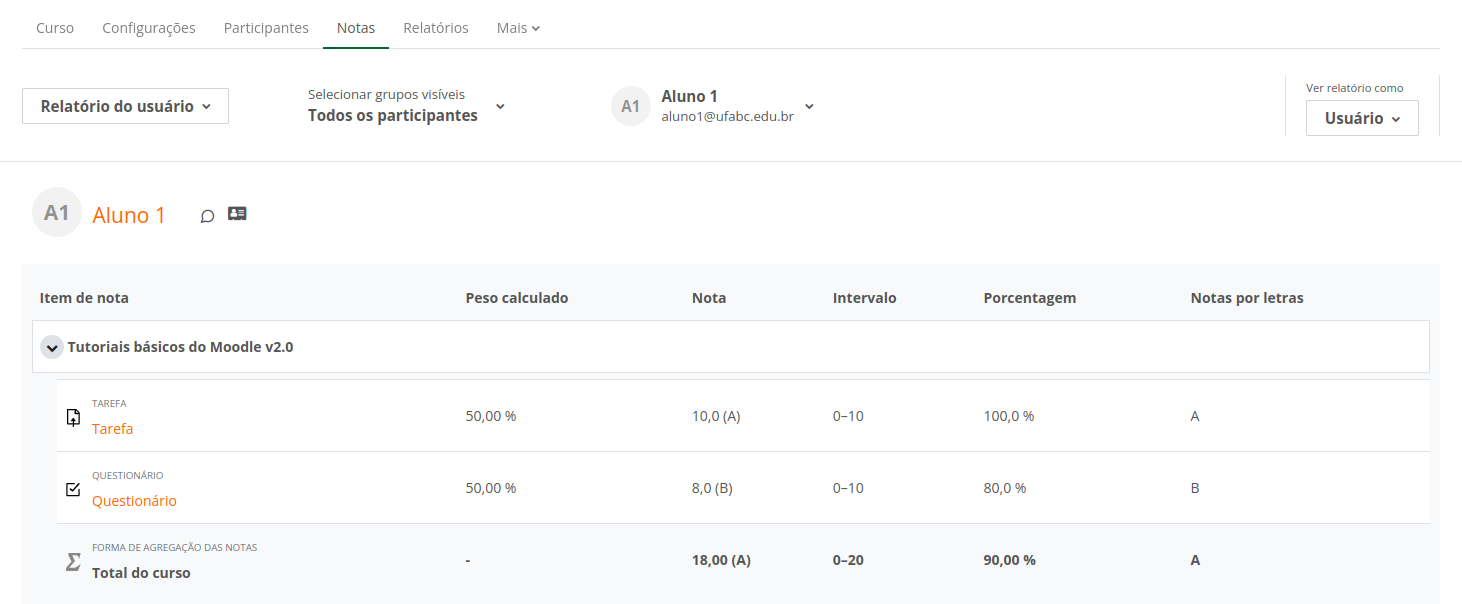Open the Mais menu

[x=517, y=27]
